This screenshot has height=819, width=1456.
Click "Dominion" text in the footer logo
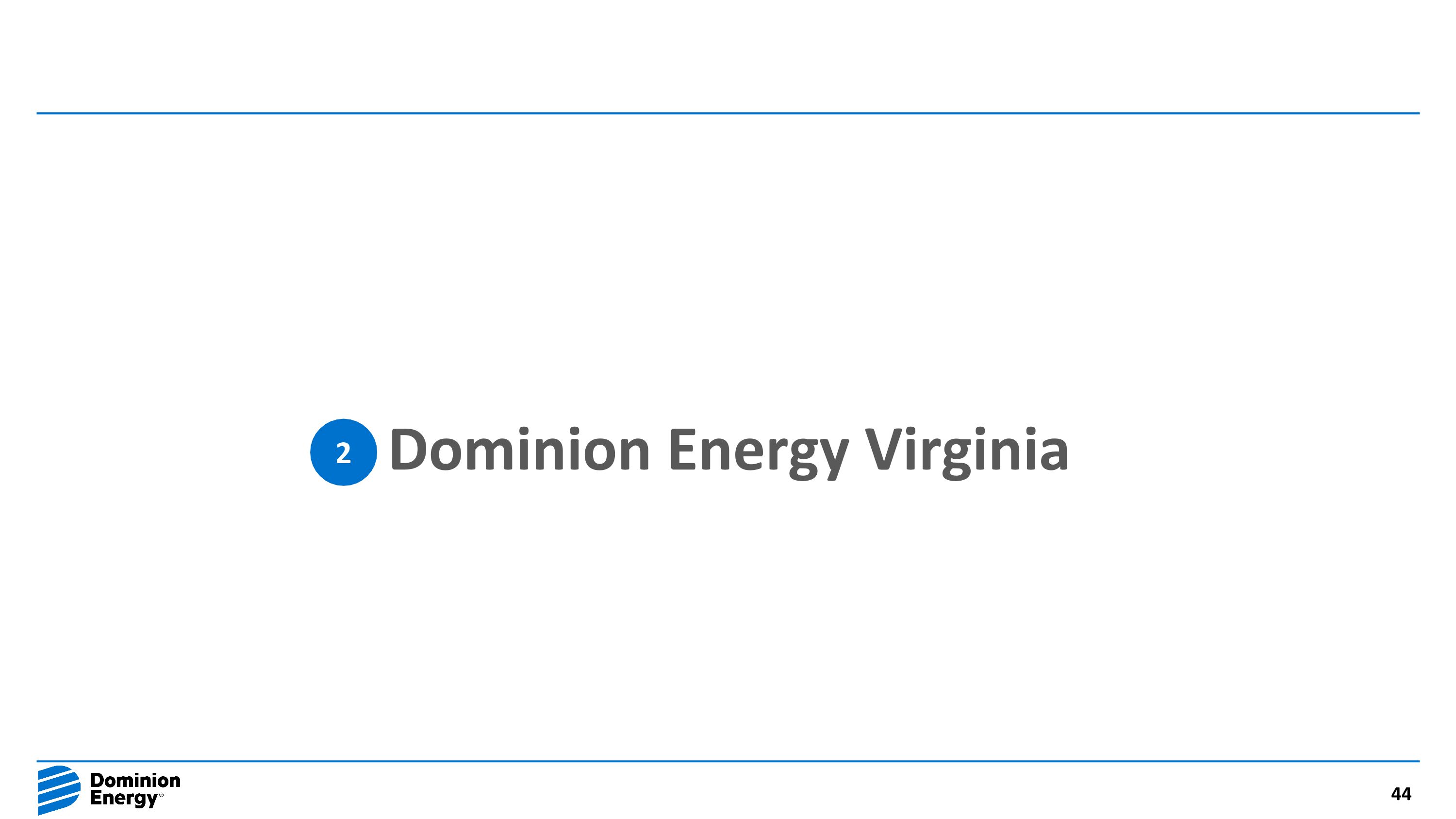click(x=135, y=781)
